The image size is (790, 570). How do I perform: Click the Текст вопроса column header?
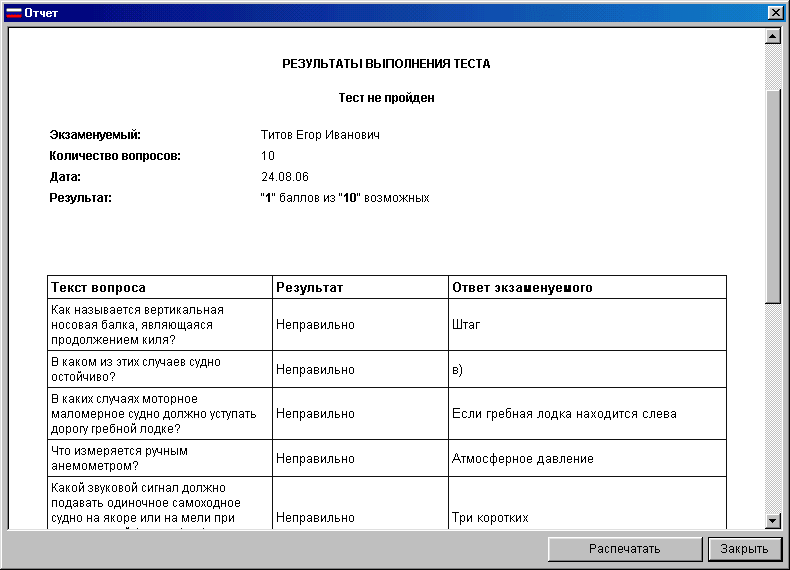tap(98, 288)
